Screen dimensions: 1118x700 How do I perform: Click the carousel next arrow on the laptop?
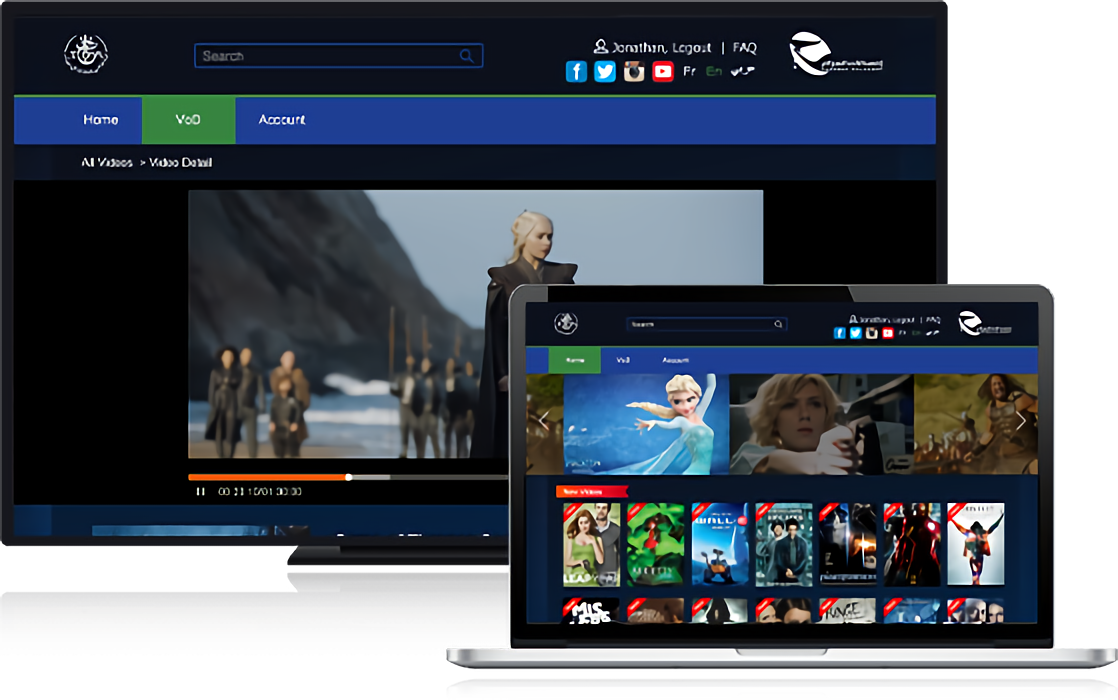coord(1020,421)
